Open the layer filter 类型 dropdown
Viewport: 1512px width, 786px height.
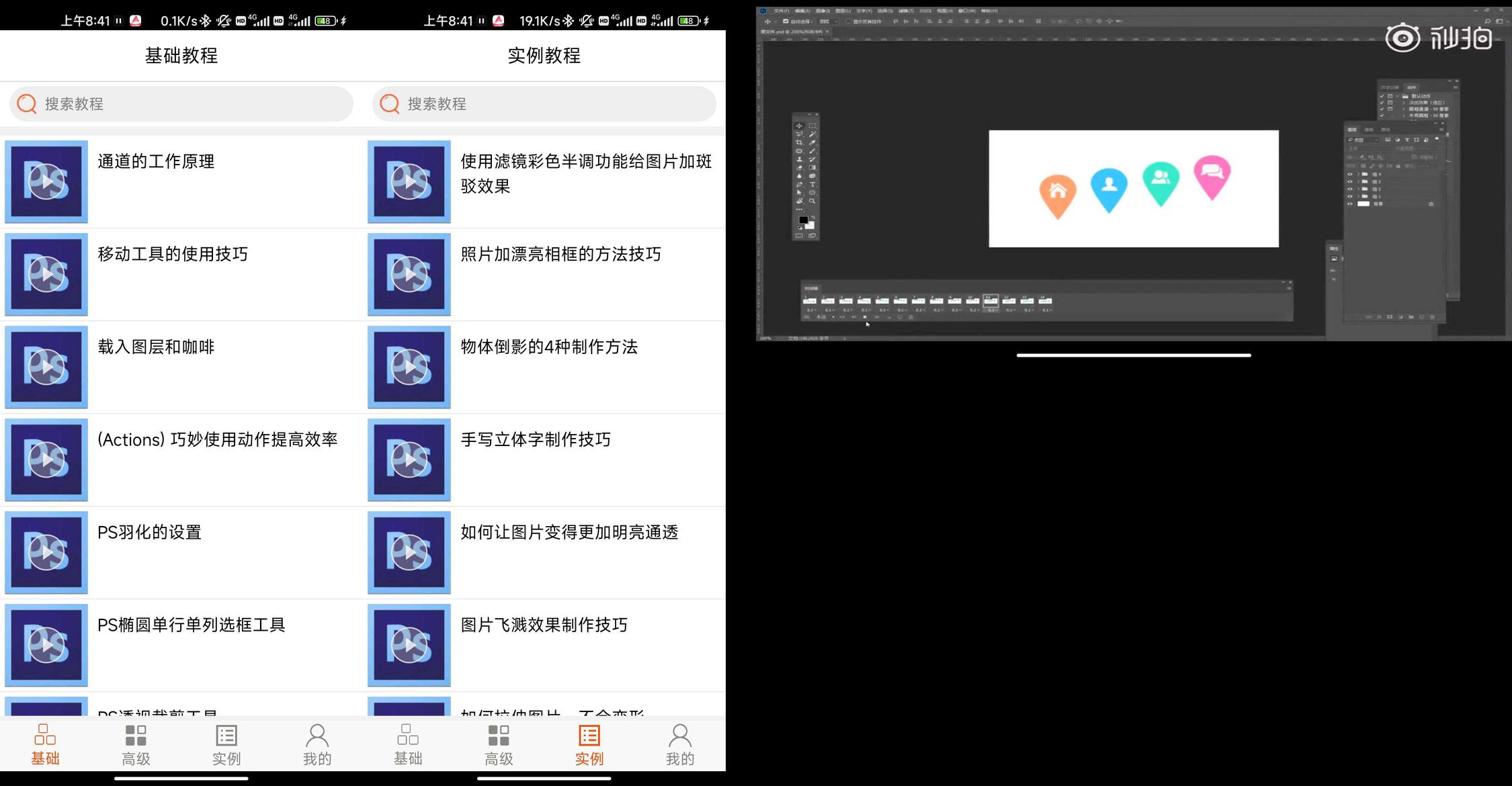point(1364,140)
